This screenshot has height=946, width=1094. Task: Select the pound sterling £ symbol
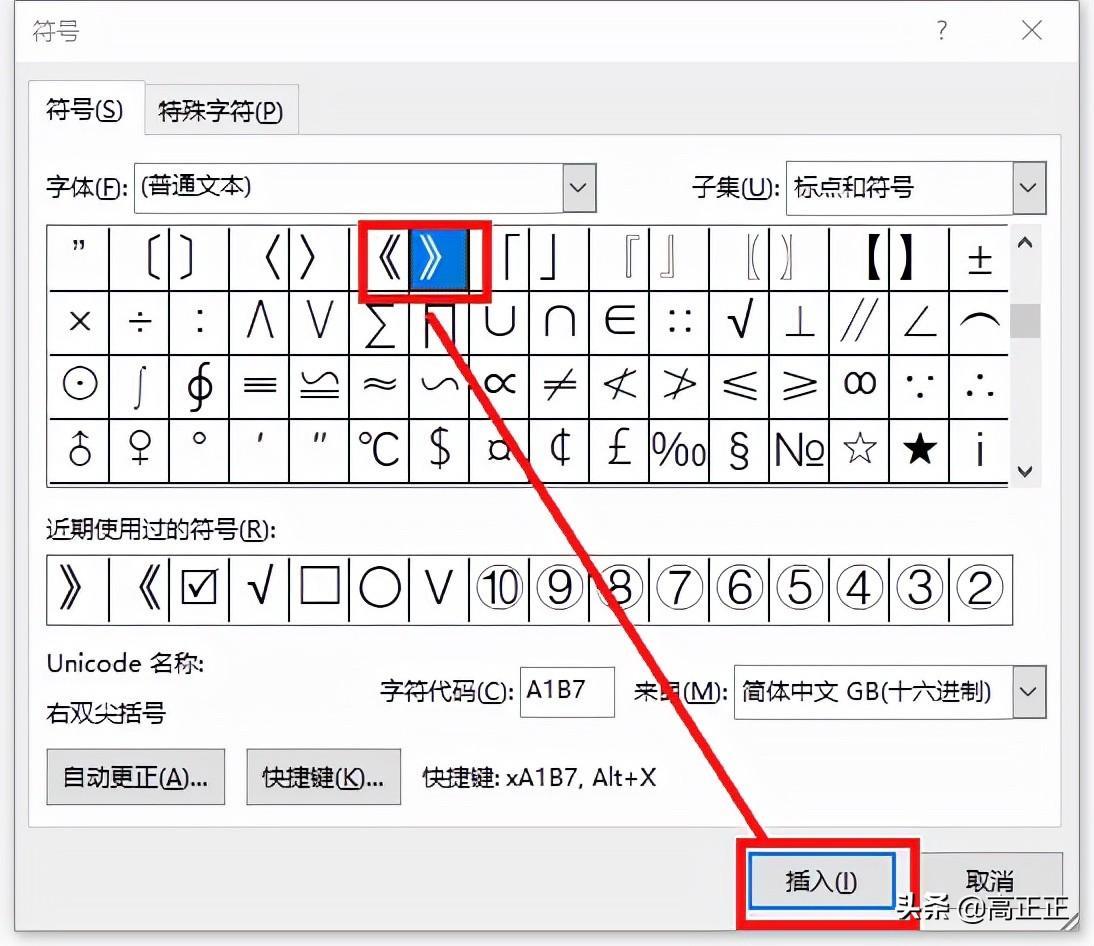(x=620, y=449)
